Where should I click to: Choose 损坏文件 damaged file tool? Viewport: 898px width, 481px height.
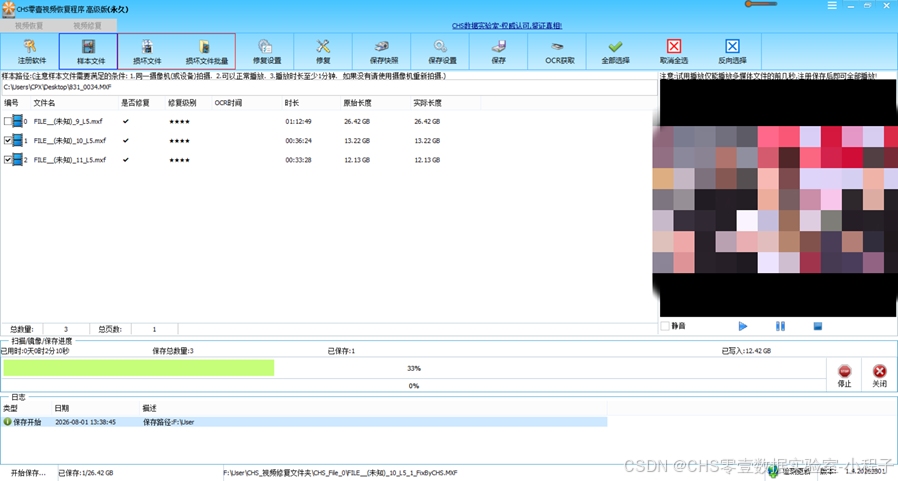[147, 52]
